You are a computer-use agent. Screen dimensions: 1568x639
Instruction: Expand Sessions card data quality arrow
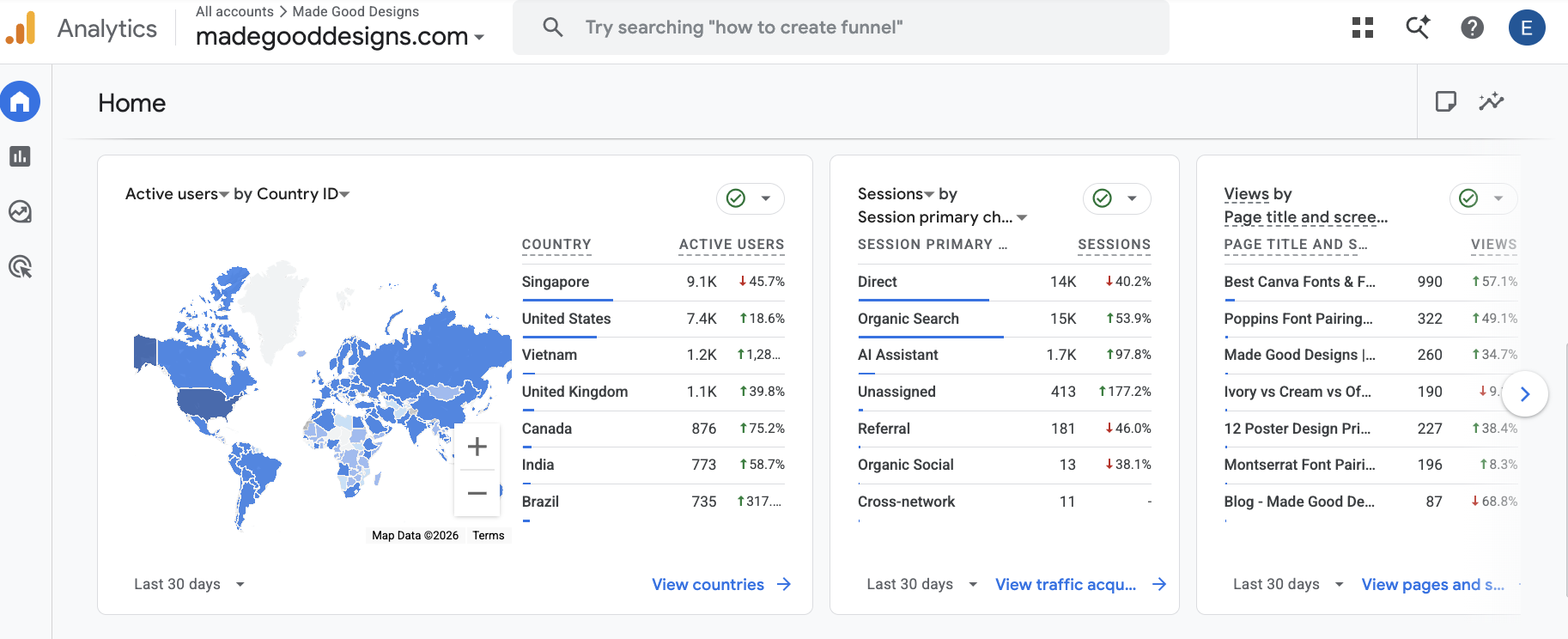[1133, 198]
